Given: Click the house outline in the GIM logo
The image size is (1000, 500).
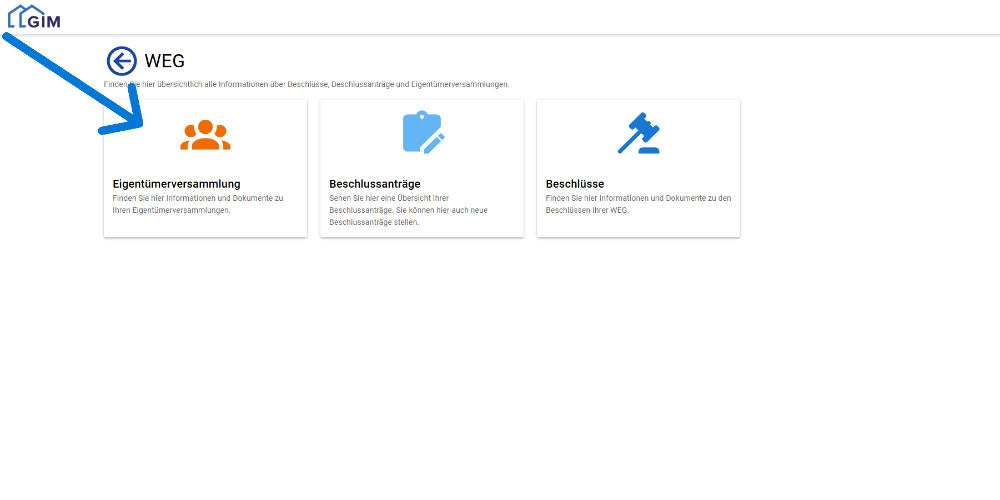Looking at the screenshot, I should (20, 15).
